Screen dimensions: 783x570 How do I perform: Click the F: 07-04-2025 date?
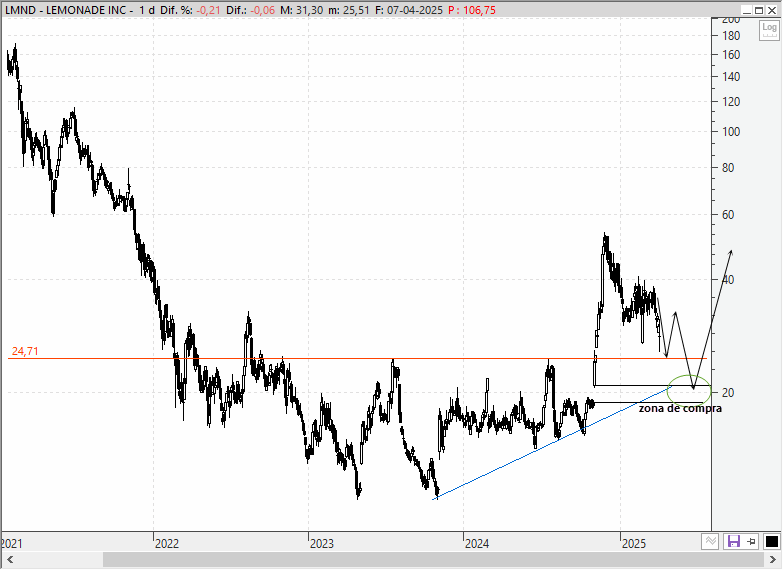tap(408, 10)
